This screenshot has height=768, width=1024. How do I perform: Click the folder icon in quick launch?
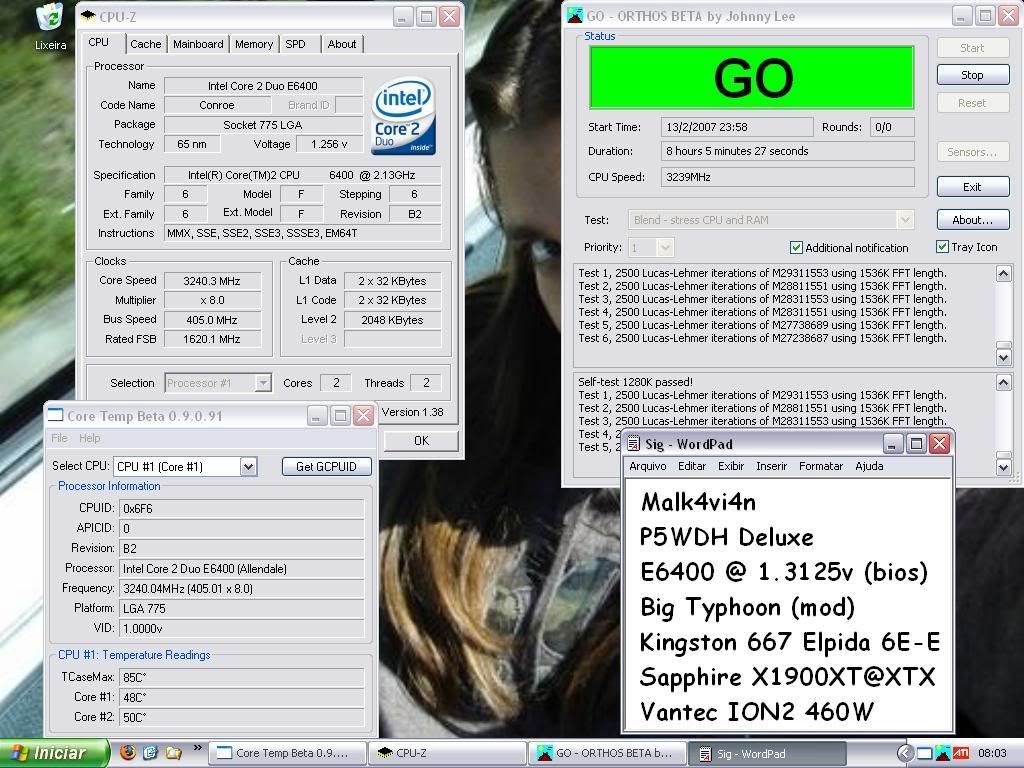pyautogui.click(x=173, y=752)
